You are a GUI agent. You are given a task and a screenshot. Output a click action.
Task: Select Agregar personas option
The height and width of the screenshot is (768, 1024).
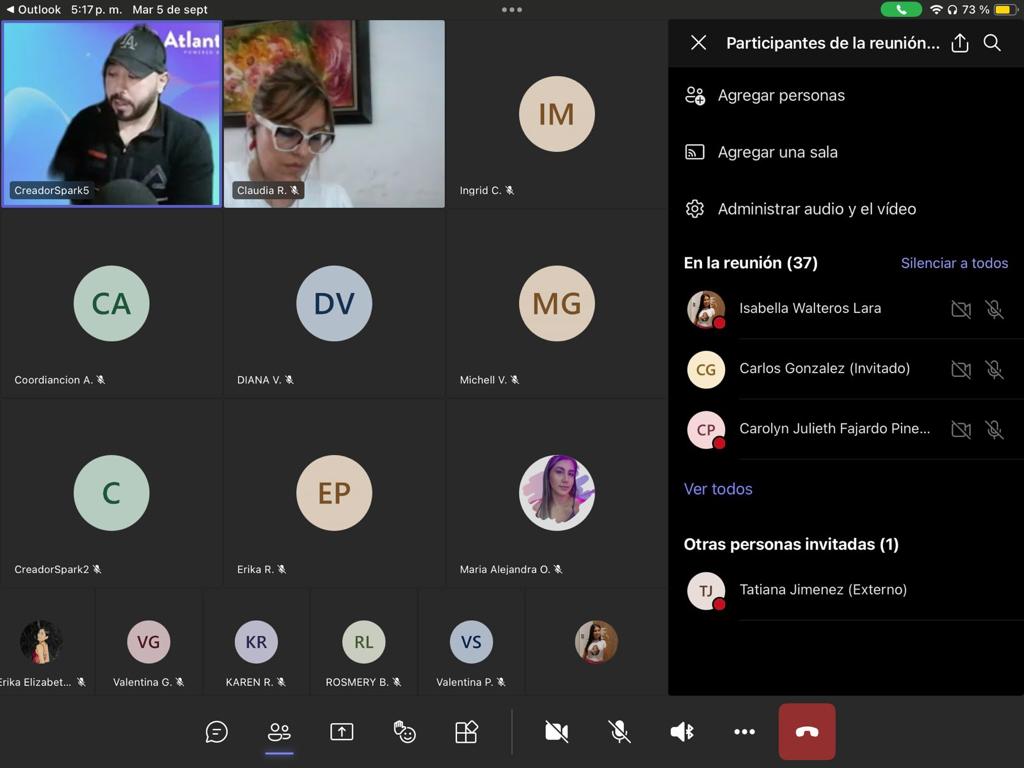pos(780,96)
